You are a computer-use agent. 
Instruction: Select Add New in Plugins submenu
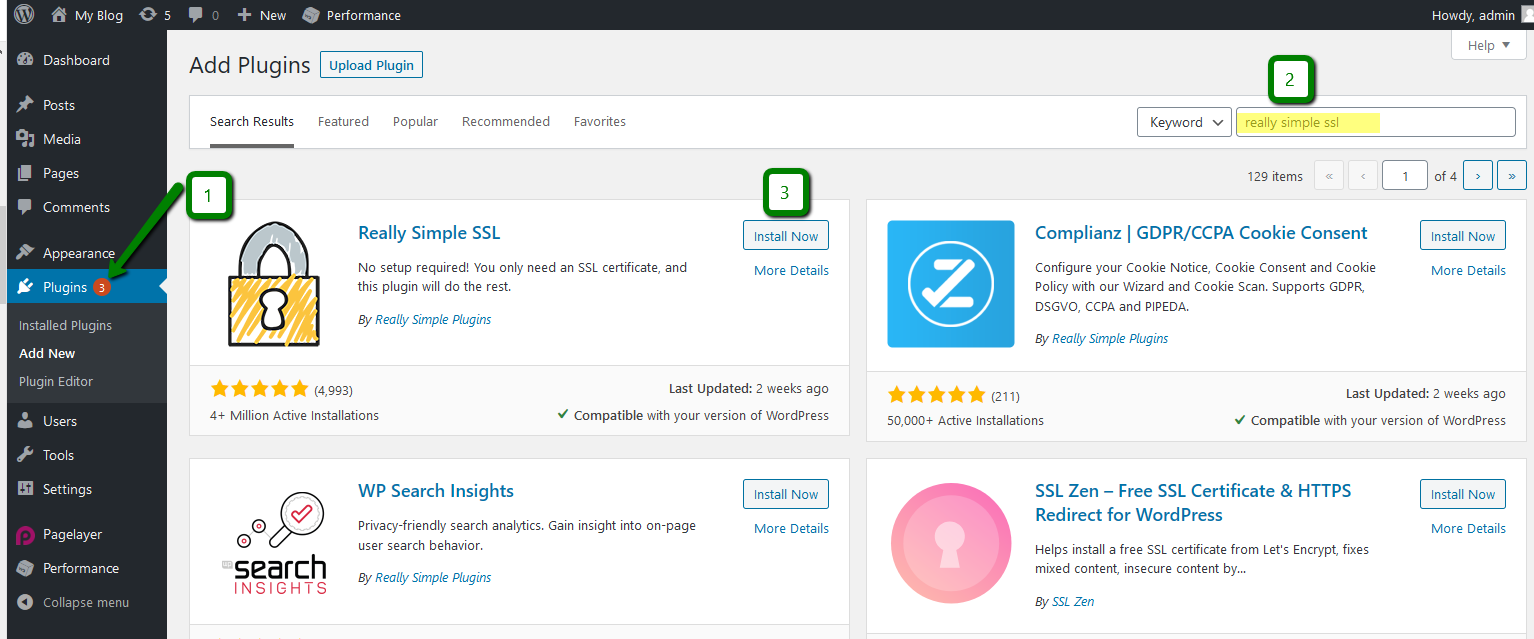pos(47,353)
